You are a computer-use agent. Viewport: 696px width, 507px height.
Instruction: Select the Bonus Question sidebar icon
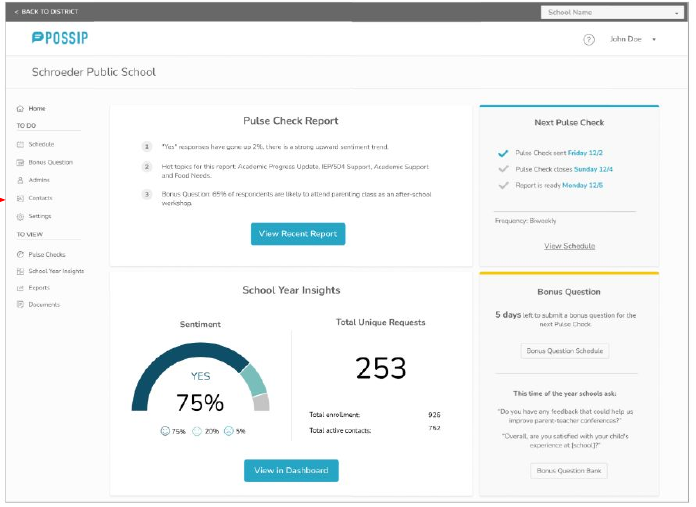click(x=20, y=162)
